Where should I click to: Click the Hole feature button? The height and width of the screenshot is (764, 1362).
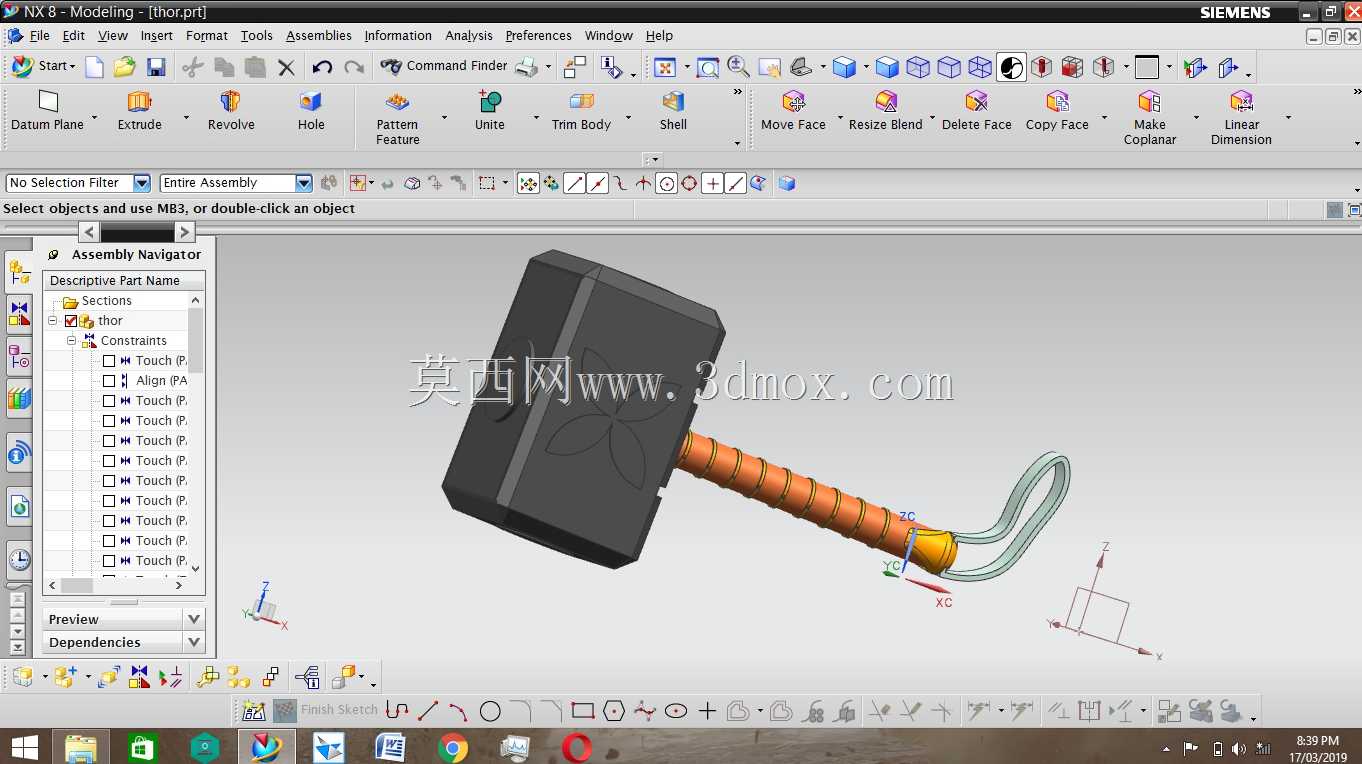(311, 111)
